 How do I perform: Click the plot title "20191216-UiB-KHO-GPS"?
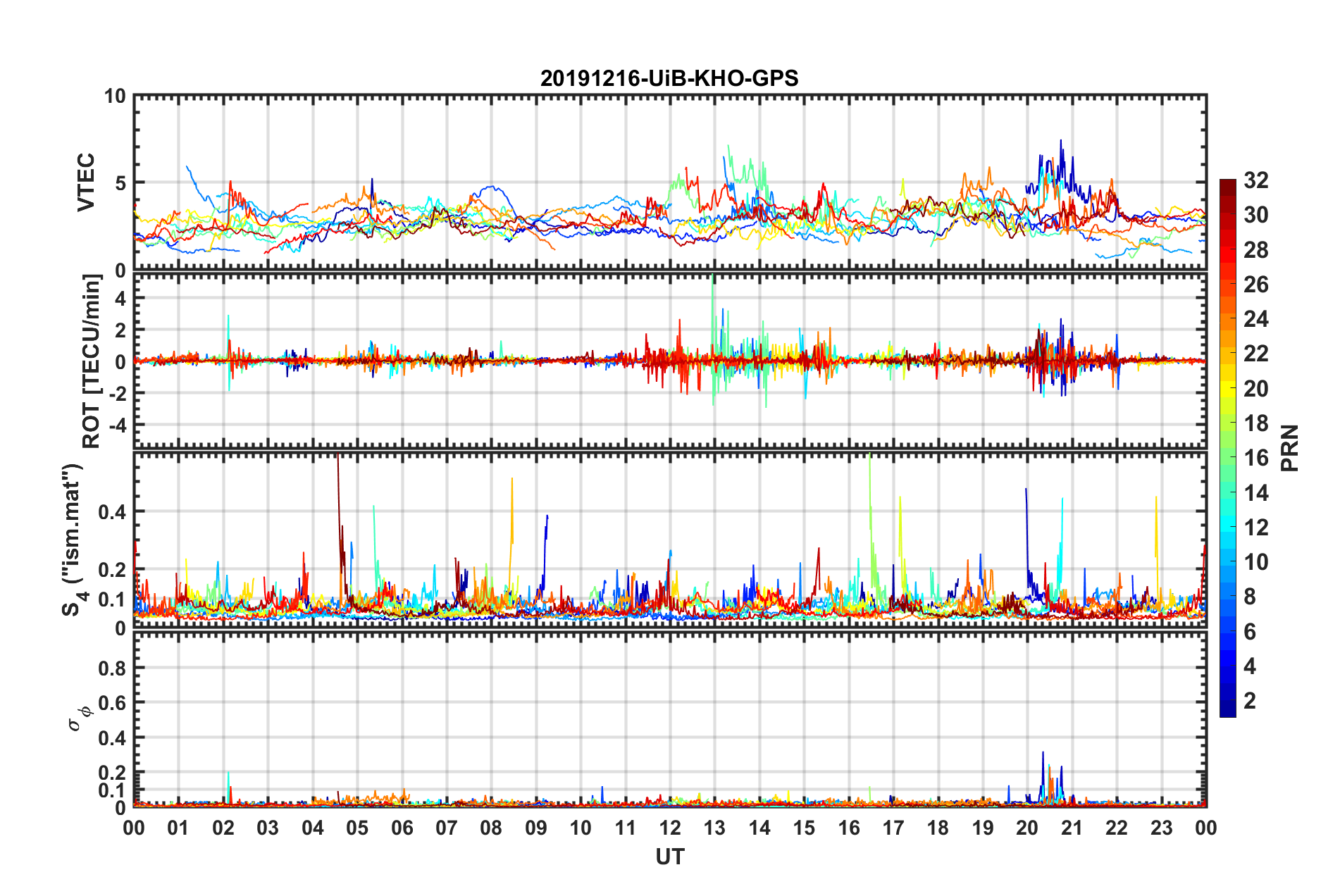(x=669, y=78)
